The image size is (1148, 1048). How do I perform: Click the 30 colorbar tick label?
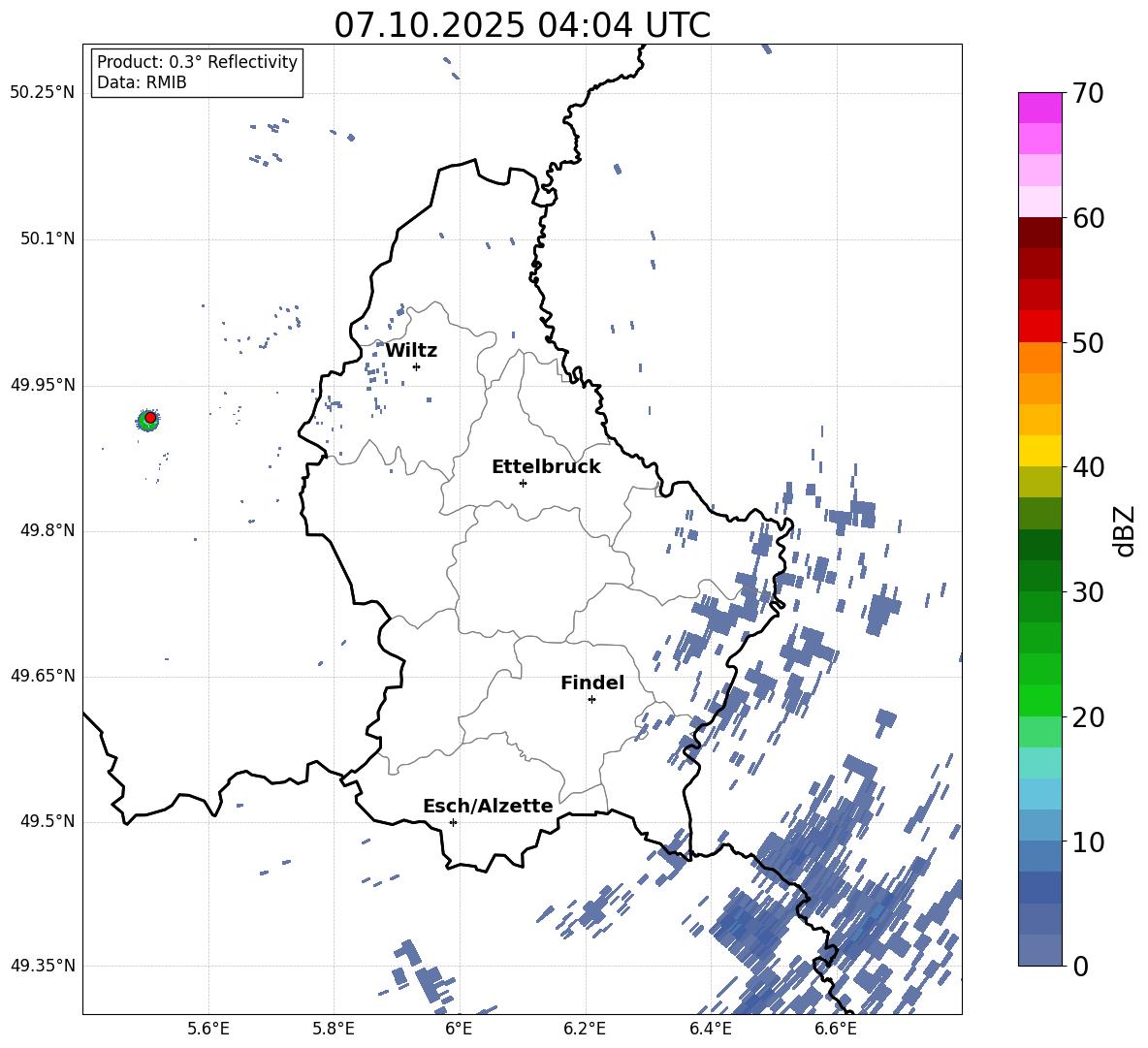tap(1087, 592)
